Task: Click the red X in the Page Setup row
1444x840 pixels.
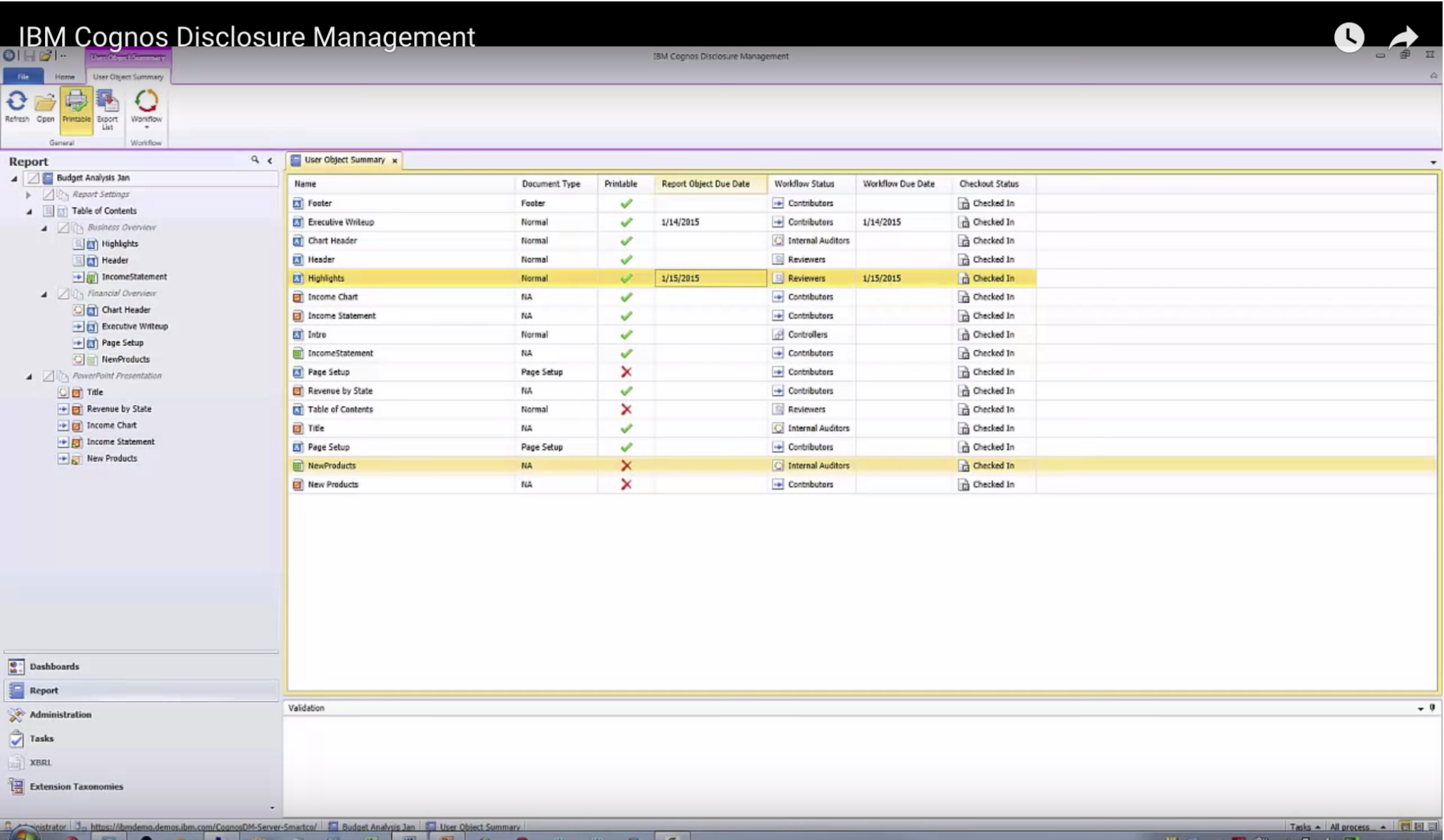Action: (626, 372)
